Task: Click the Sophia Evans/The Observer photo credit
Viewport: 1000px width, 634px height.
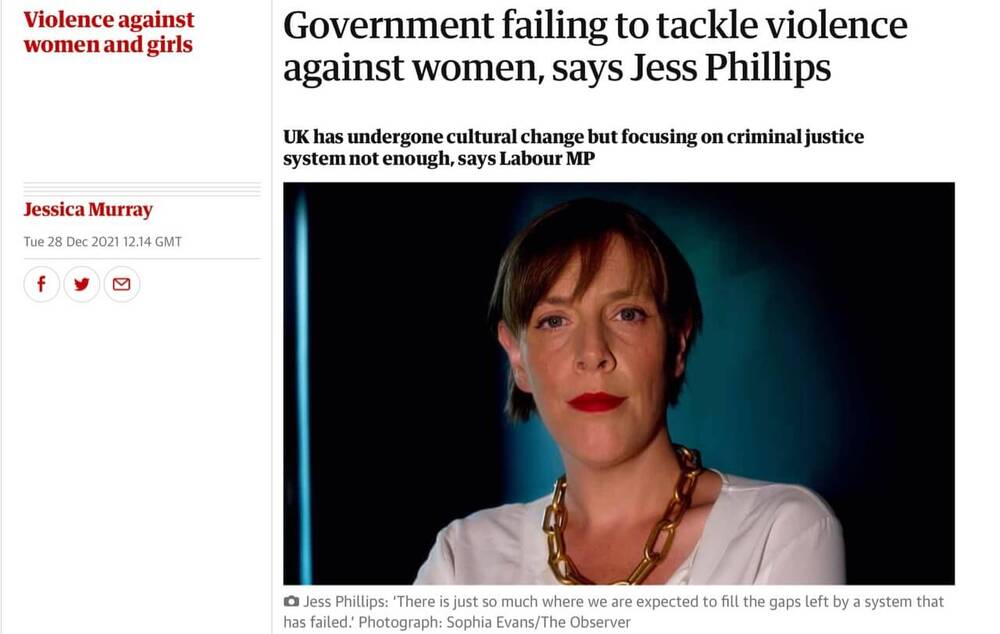Action: 538,622
